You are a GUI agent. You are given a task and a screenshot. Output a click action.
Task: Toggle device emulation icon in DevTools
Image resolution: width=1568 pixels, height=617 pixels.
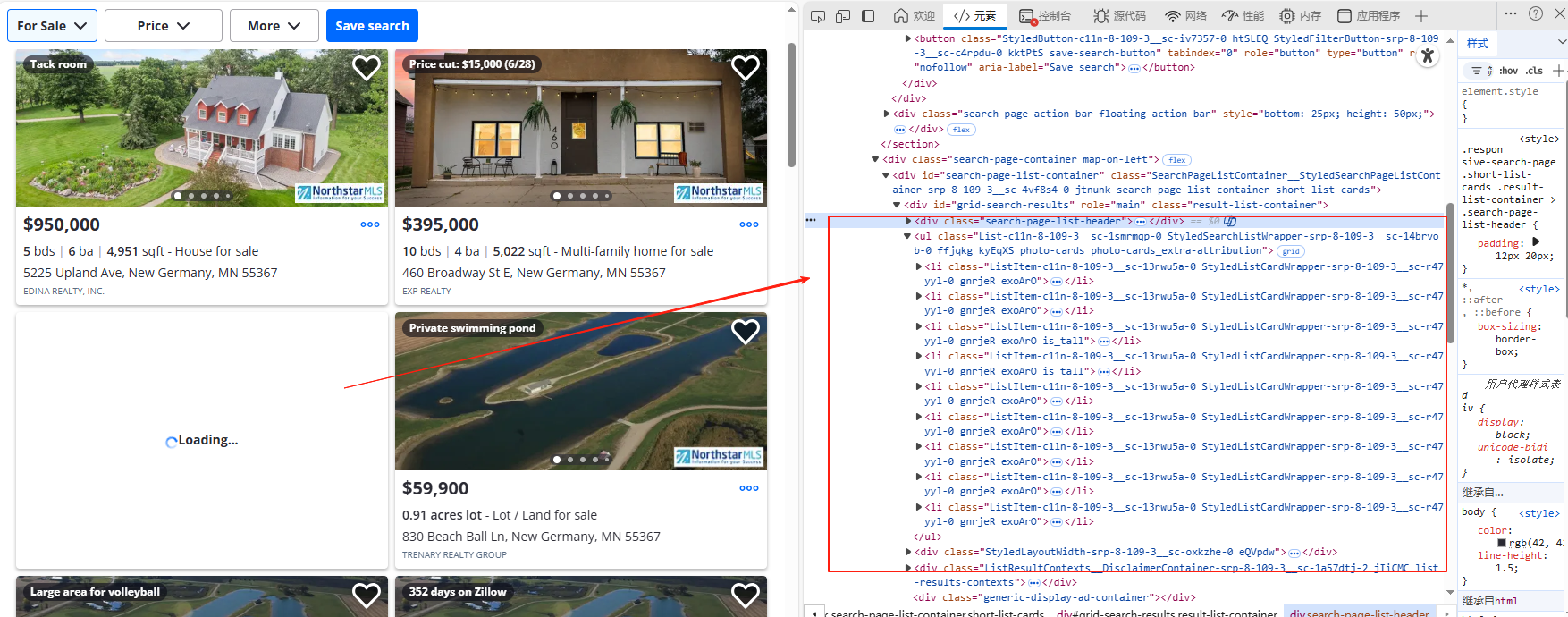click(843, 16)
